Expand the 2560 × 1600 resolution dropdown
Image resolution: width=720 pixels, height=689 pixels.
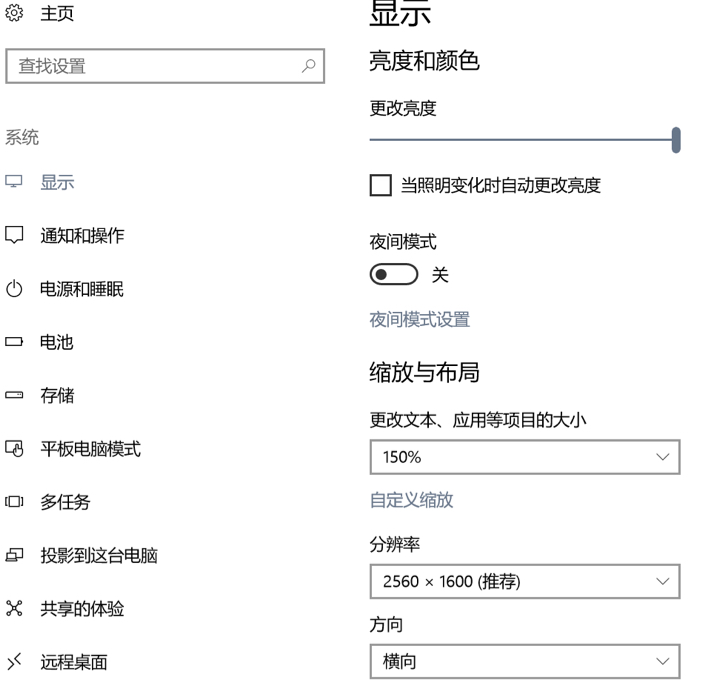point(524,582)
